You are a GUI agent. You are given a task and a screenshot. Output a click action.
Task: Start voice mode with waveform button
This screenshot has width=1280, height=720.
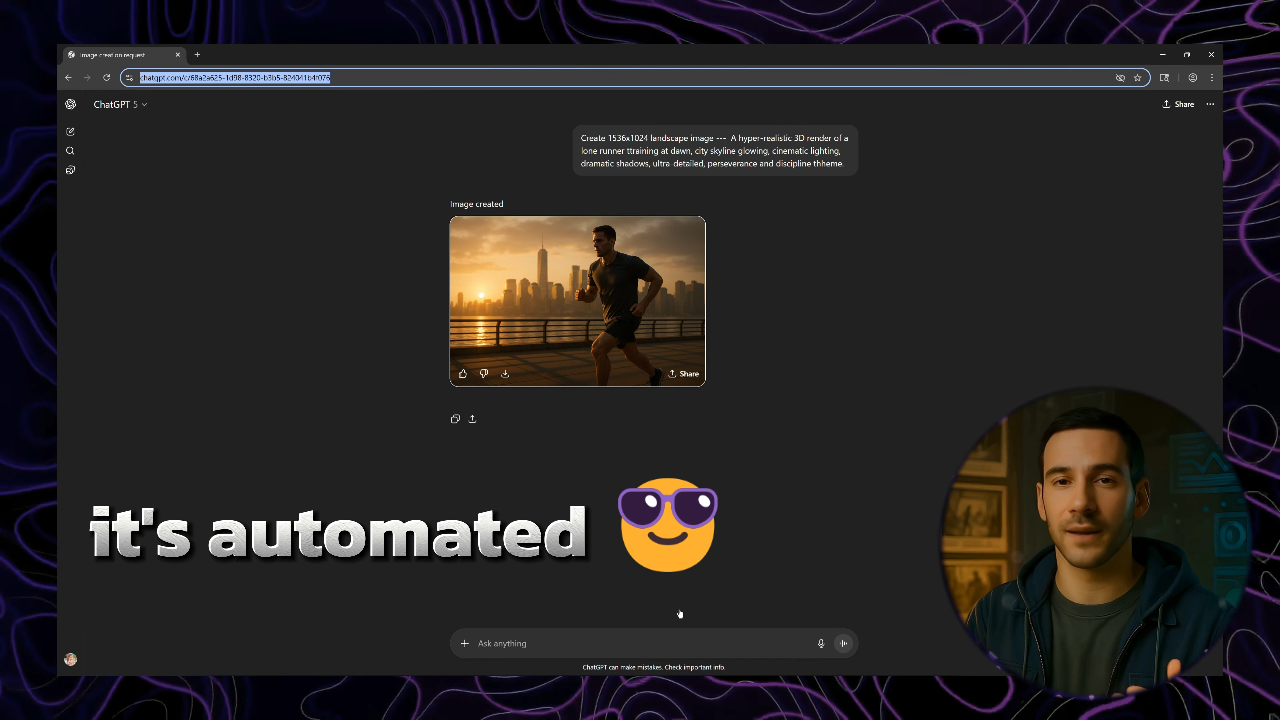843,643
